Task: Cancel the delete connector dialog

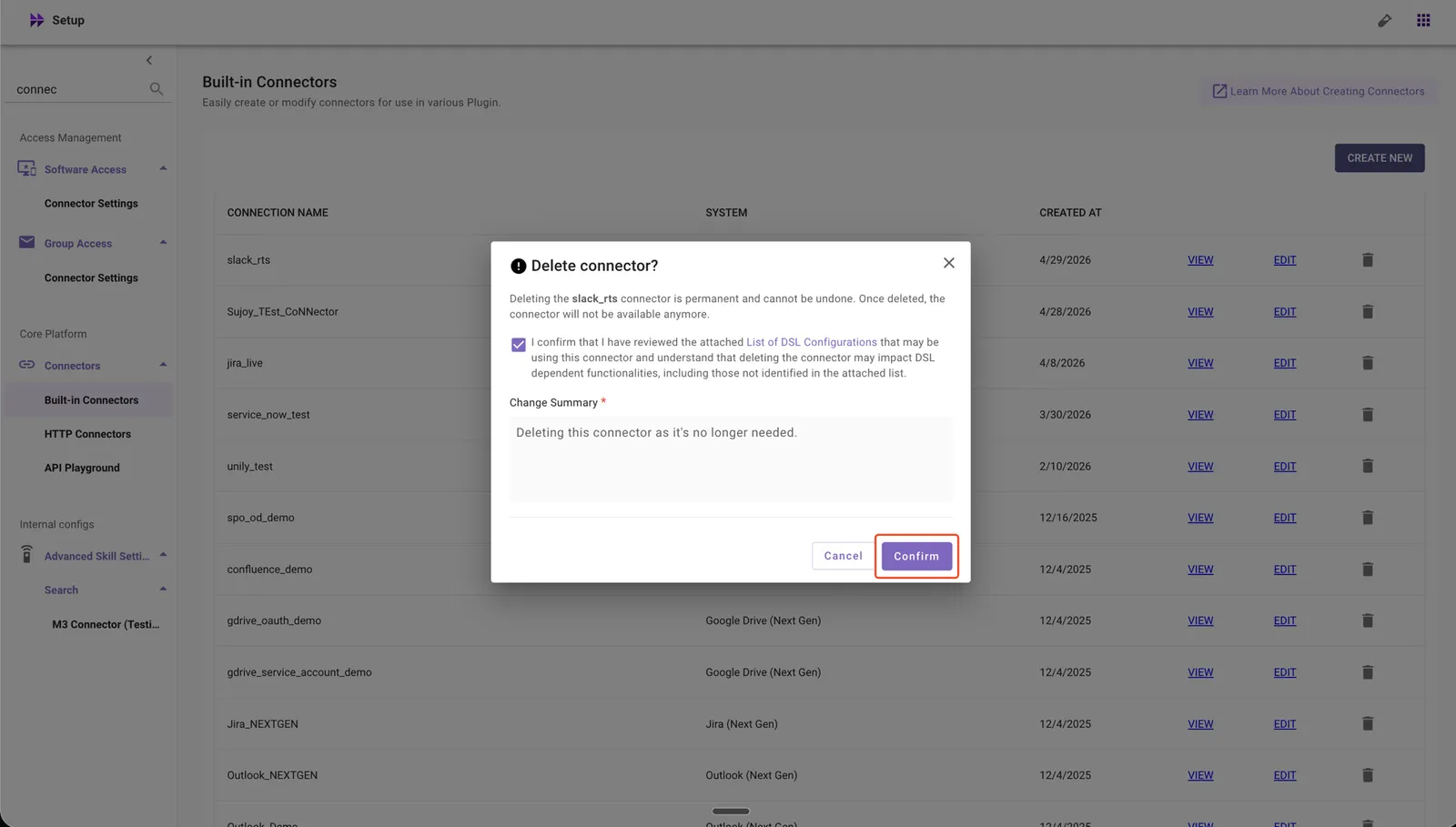Action: (x=843, y=556)
